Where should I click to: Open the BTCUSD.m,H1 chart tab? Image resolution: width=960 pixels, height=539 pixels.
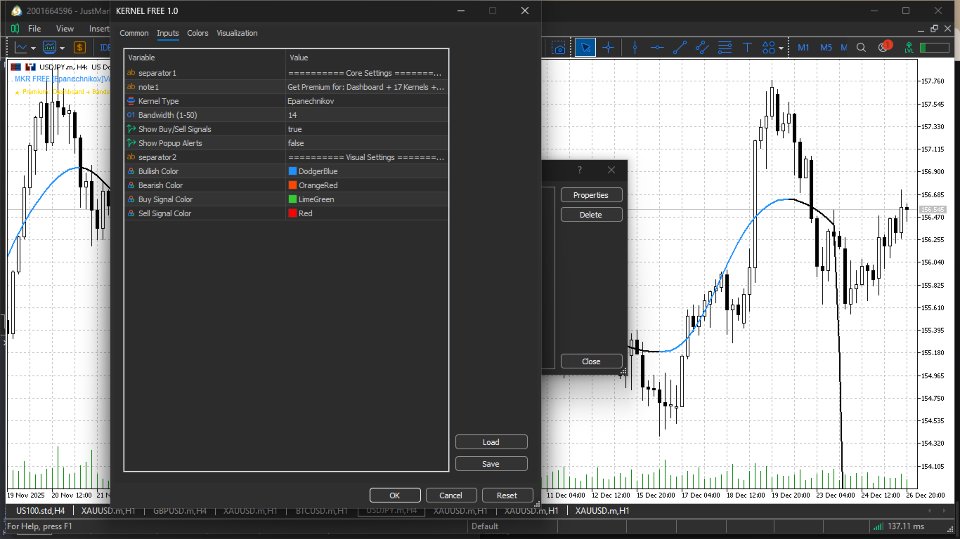pyautogui.click(x=321, y=510)
